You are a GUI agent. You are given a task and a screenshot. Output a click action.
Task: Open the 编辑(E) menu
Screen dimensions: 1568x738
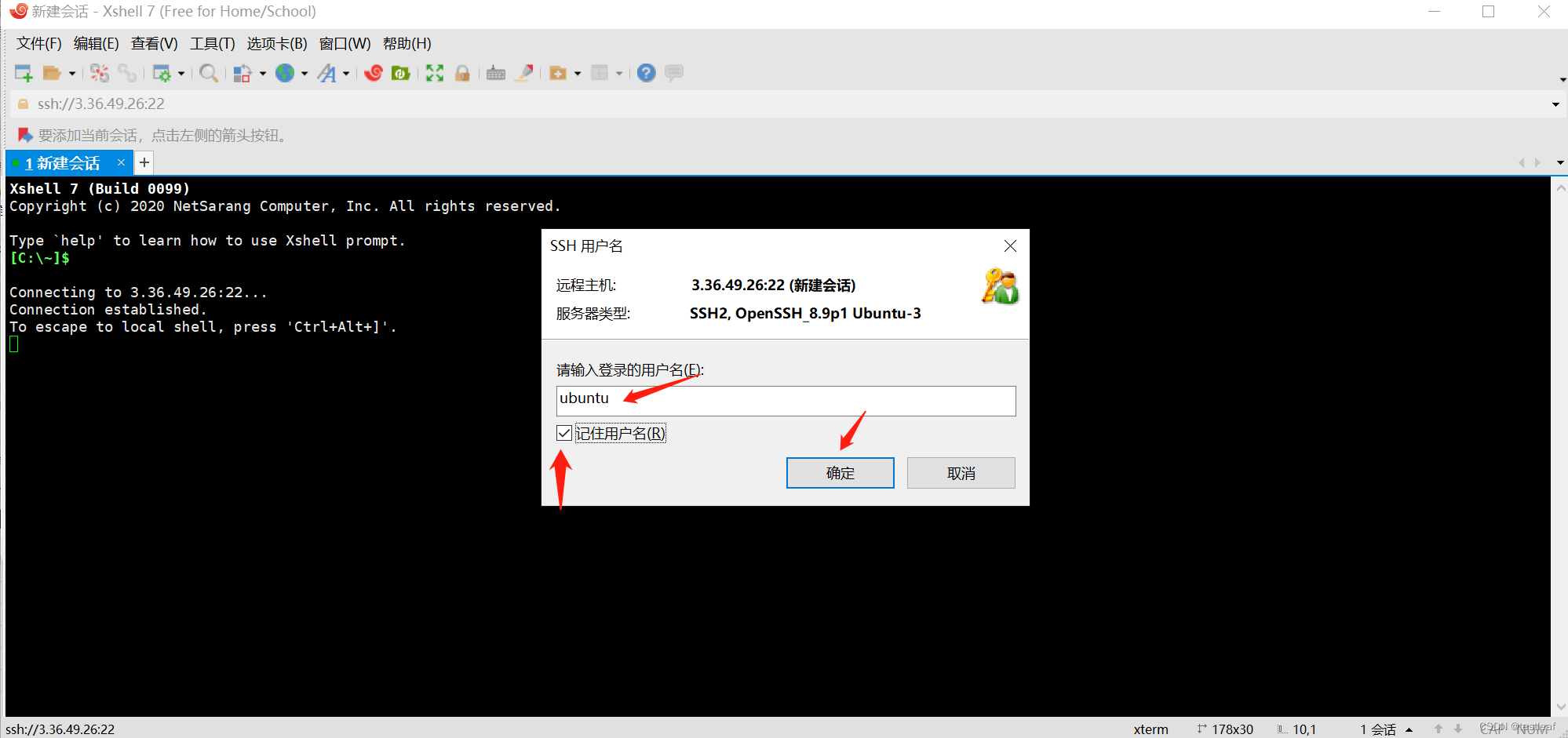coord(96,43)
